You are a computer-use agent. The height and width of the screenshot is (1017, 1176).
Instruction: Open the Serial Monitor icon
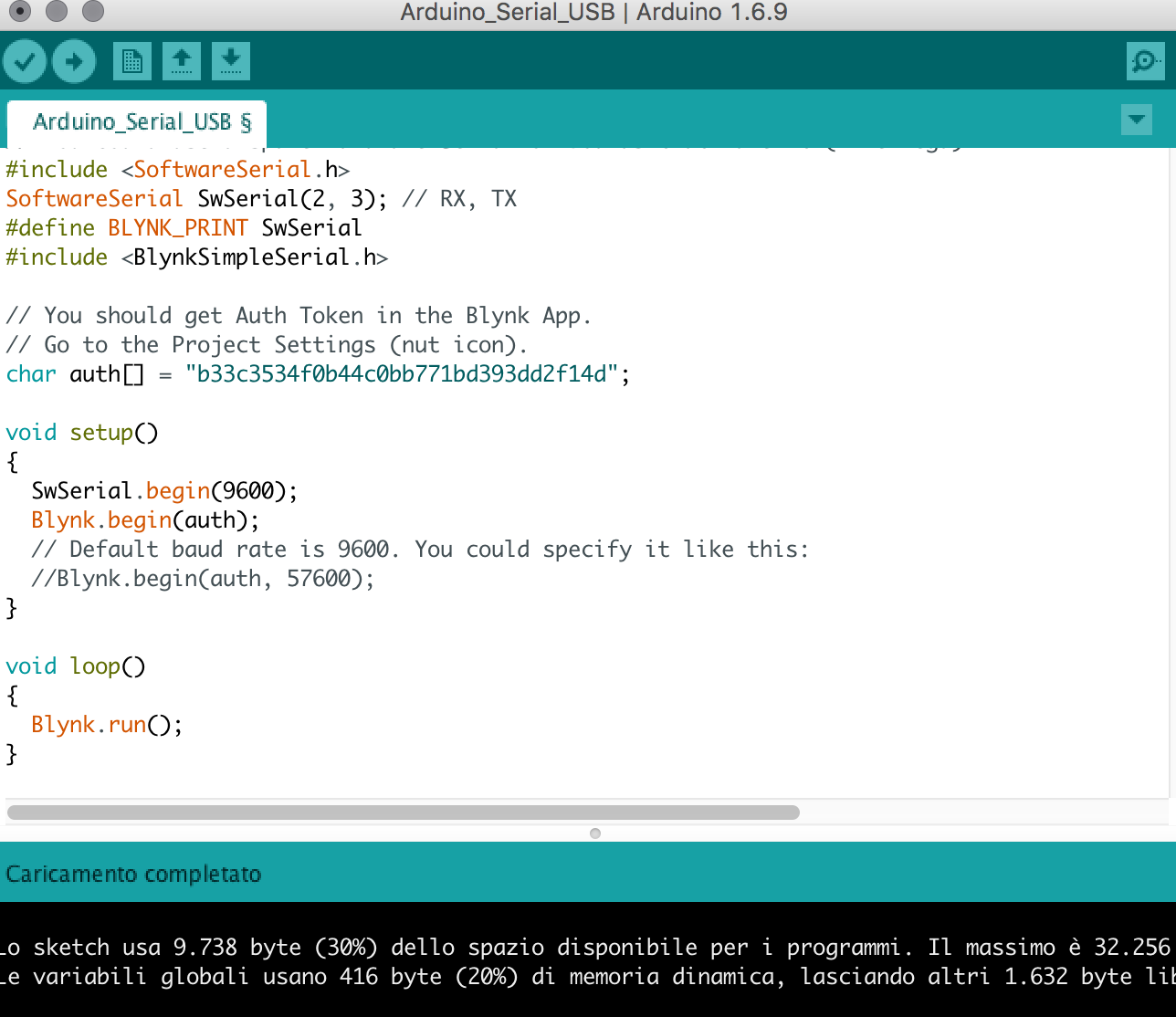pyautogui.click(x=1145, y=61)
